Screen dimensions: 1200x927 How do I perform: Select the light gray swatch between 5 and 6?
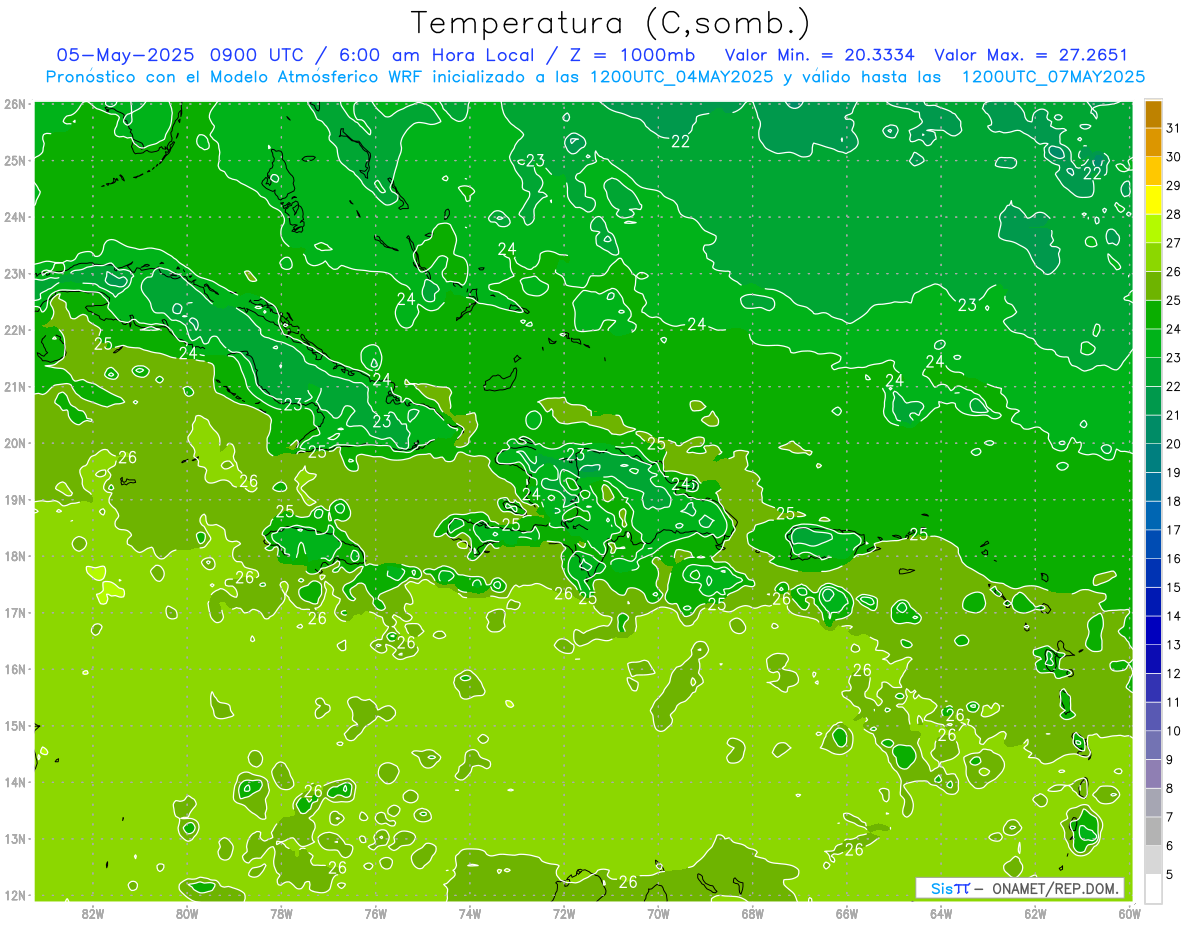click(1153, 860)
